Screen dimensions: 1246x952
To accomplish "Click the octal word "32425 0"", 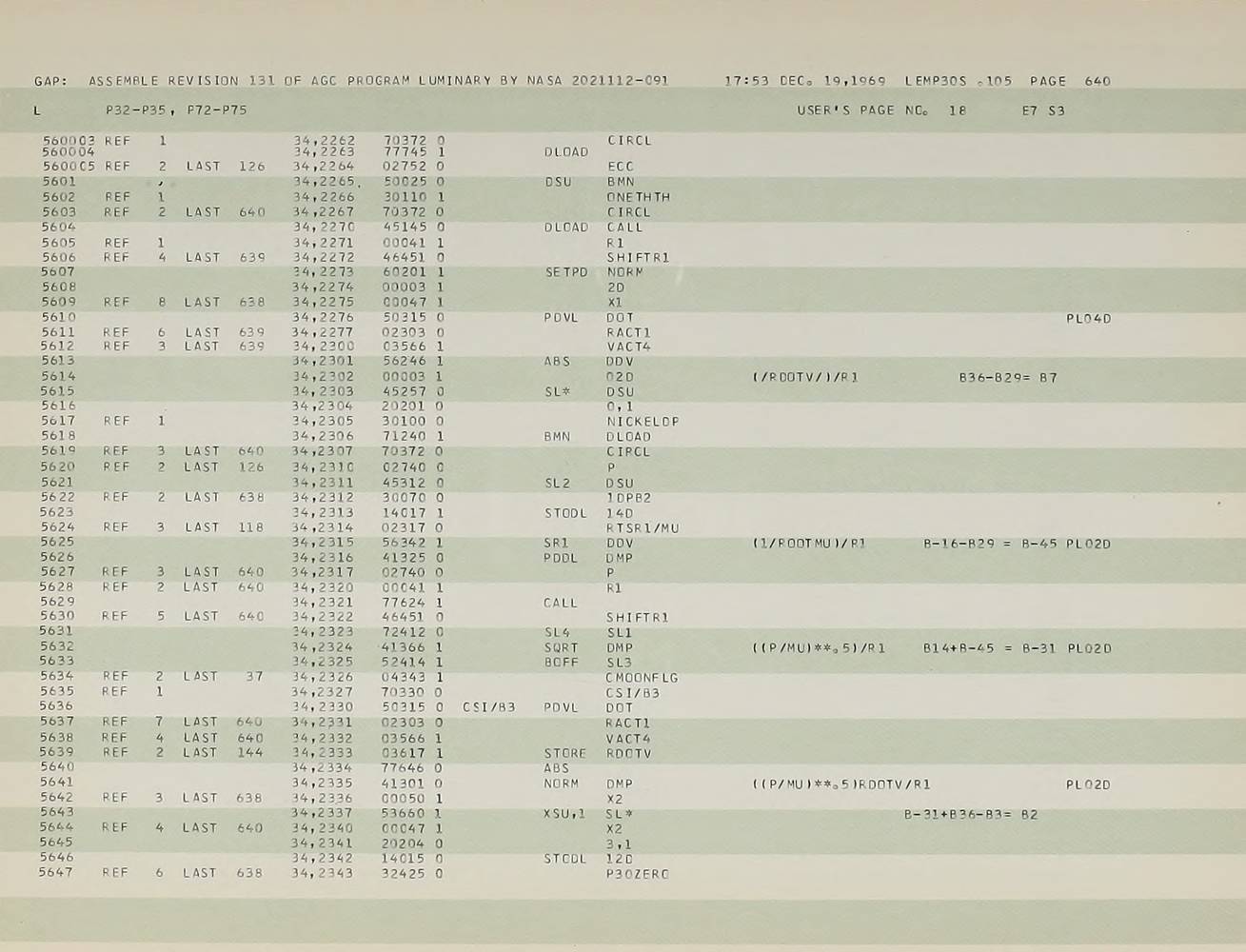I will (413, 872).
